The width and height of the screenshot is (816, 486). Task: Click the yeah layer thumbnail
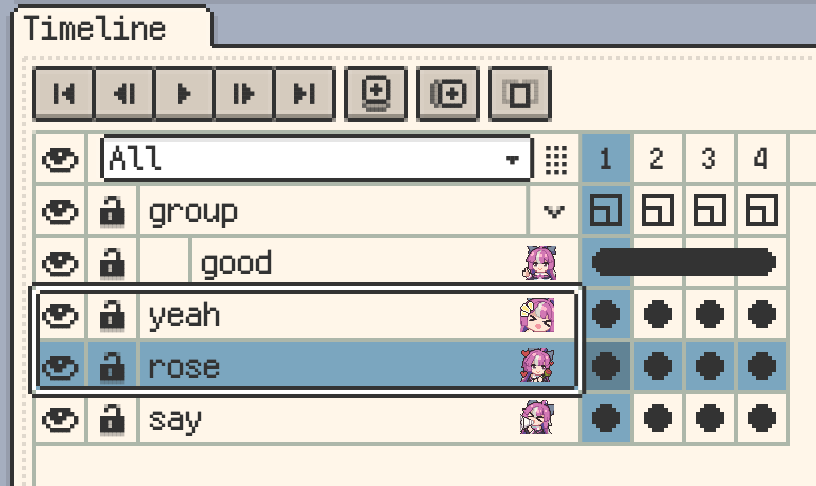point(537,315)
